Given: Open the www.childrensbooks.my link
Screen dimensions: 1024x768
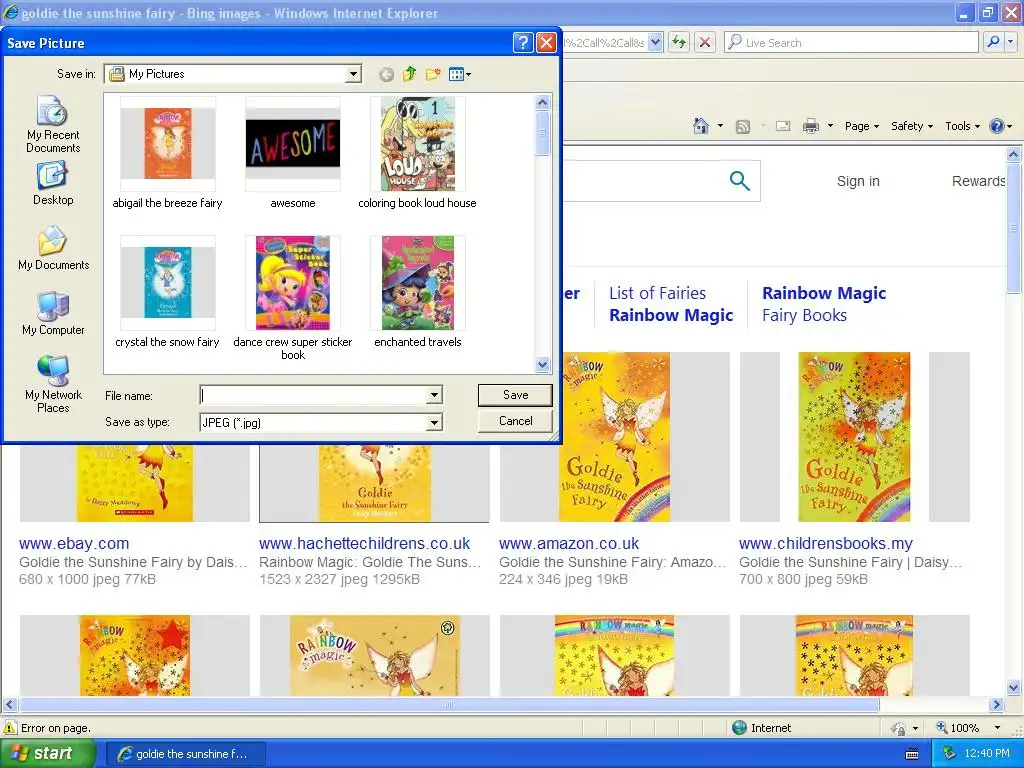Looking at the screenshot, I should click(x=825, y=543).
